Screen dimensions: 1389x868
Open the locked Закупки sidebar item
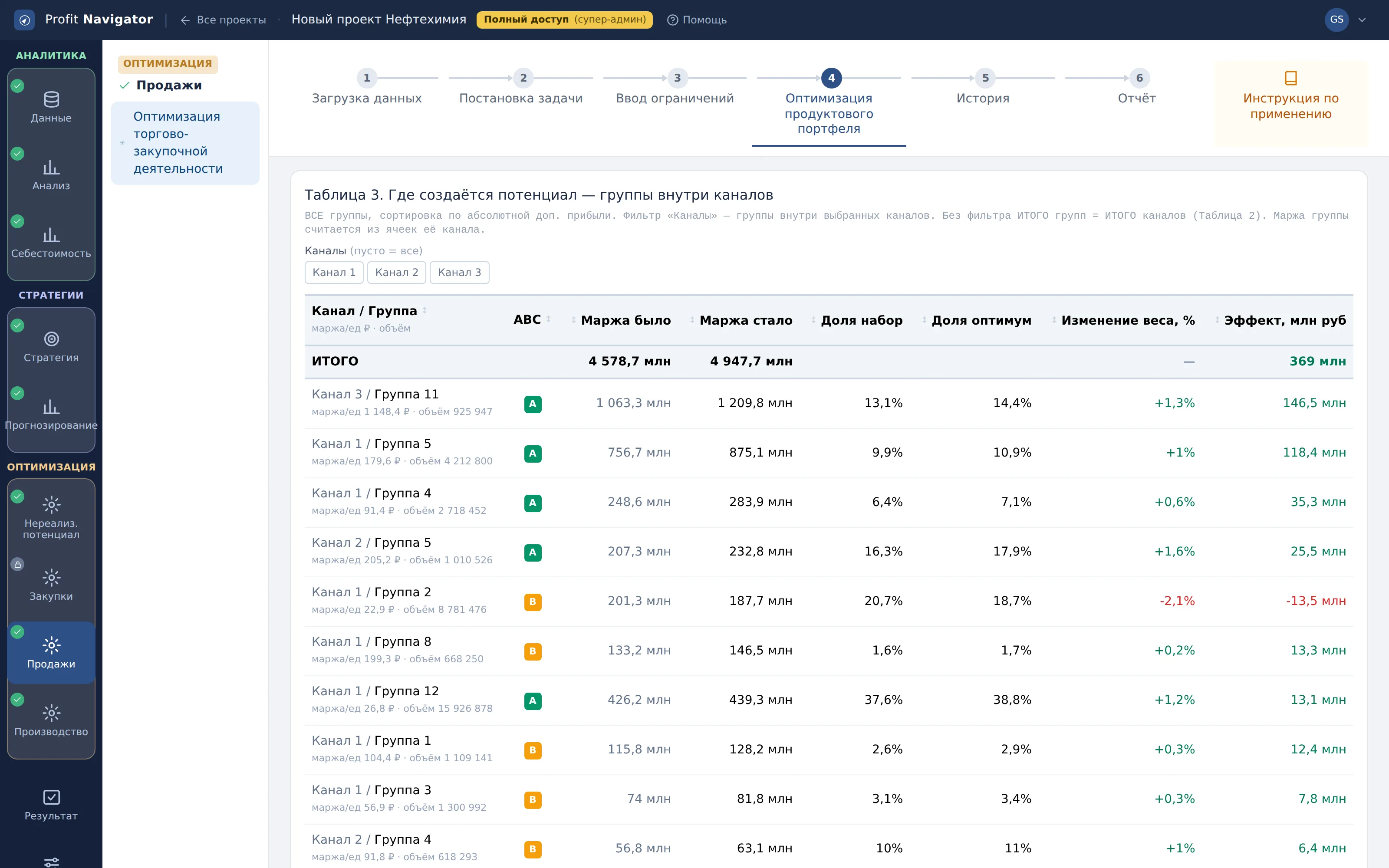point(51,585)
